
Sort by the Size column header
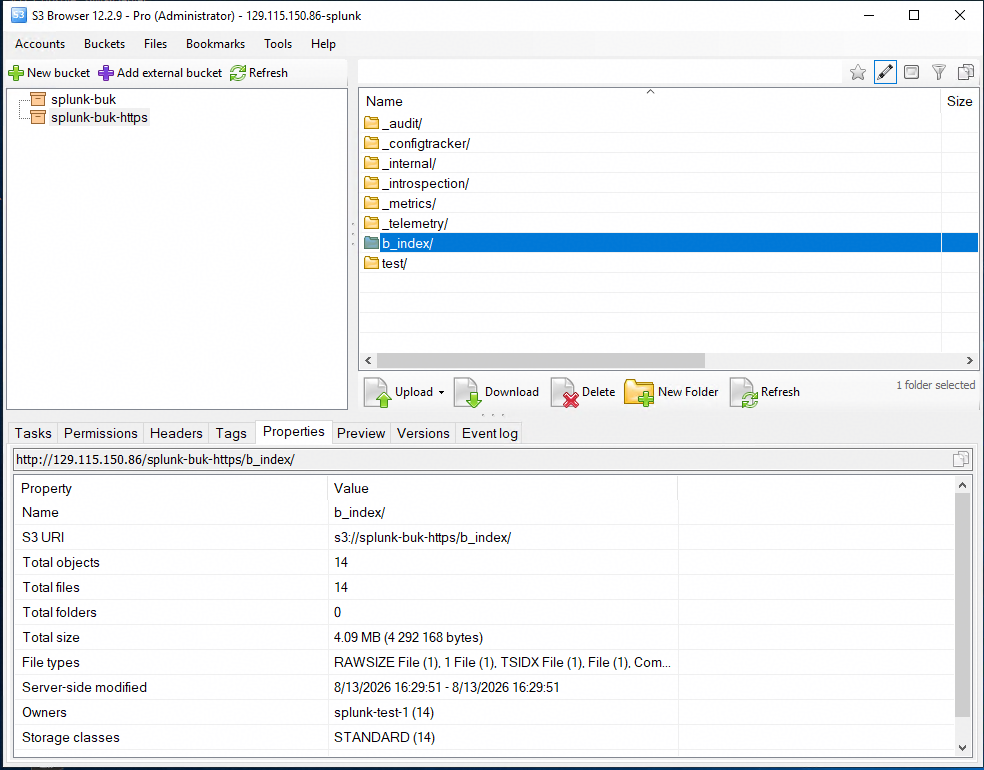point(960,101)
